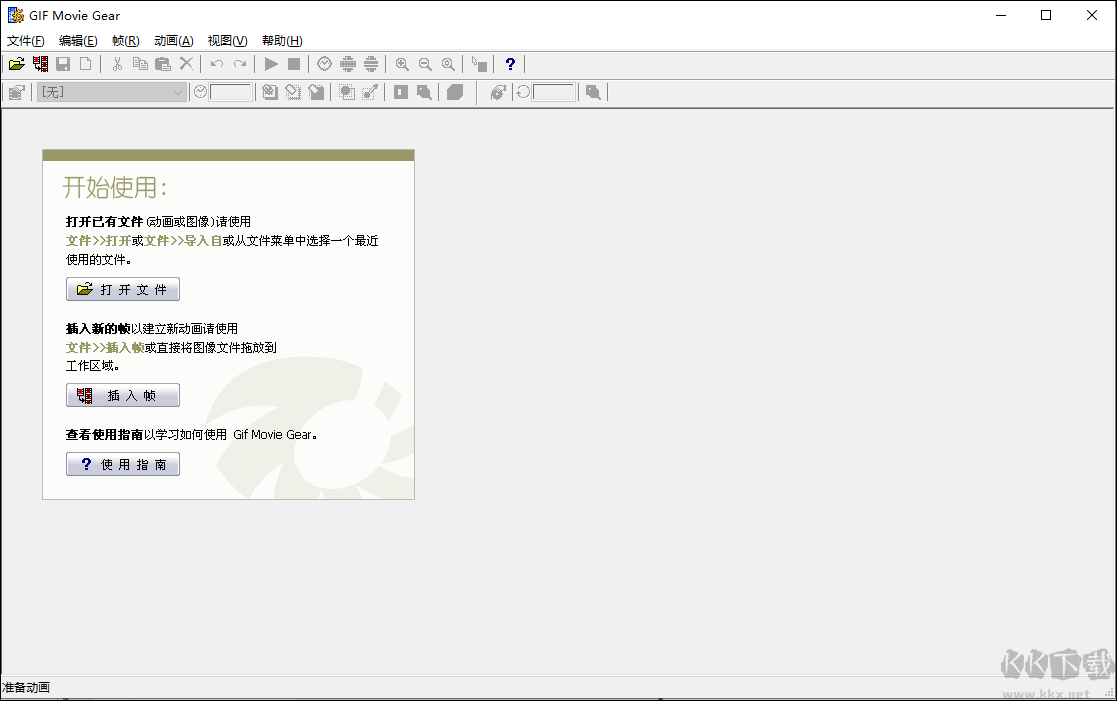1117x701 pixels.
Task: Click the 3D box icon in the lower toolbar
Action: (455, 92)
